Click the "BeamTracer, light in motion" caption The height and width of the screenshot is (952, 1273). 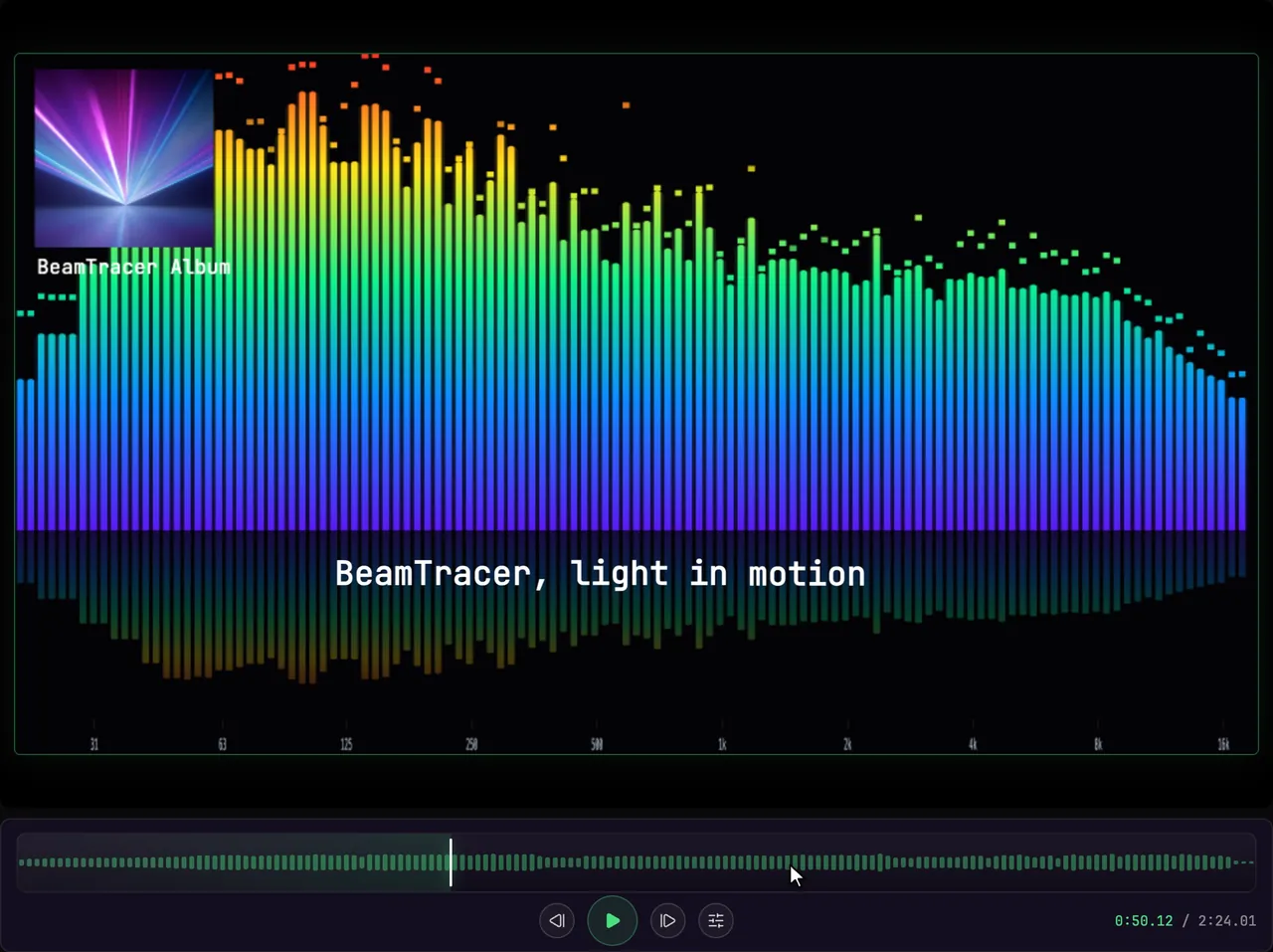(x=600, y=574)
